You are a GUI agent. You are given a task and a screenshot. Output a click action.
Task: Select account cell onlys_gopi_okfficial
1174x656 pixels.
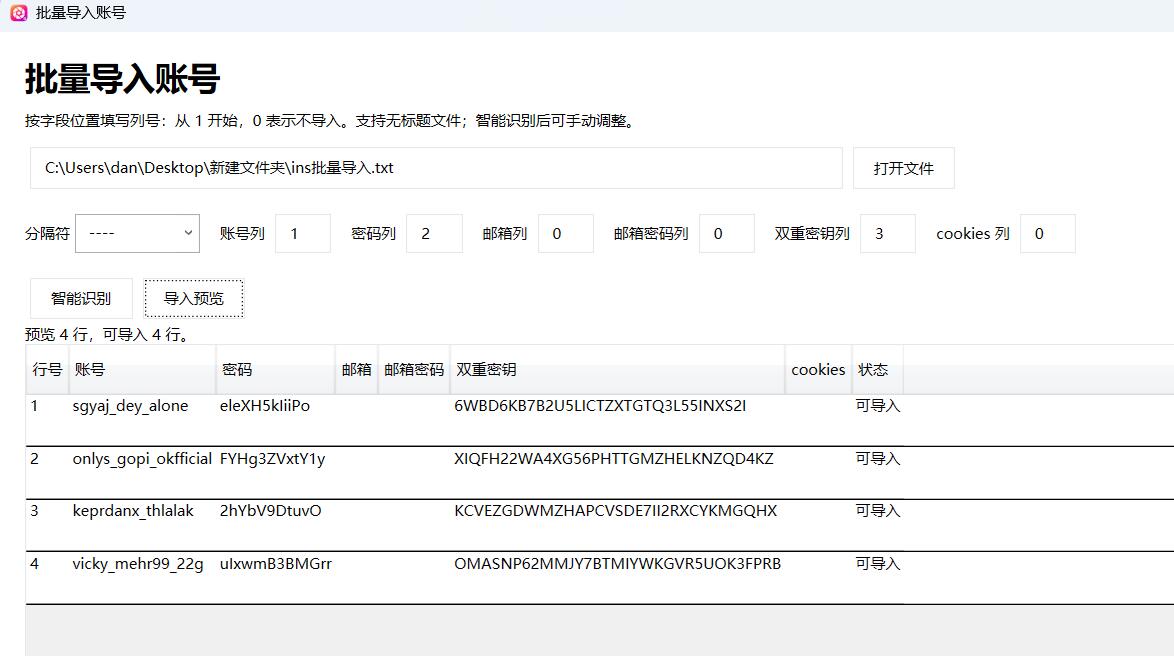[x=142, y=459]
